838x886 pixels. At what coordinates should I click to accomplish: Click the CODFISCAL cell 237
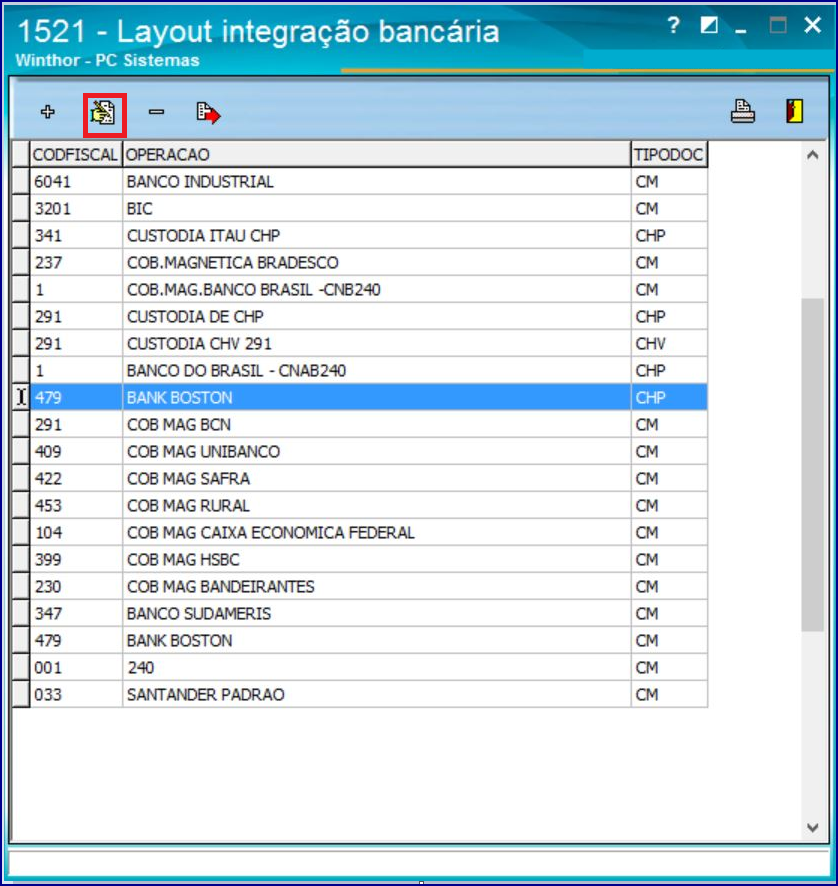click(76, 263)
